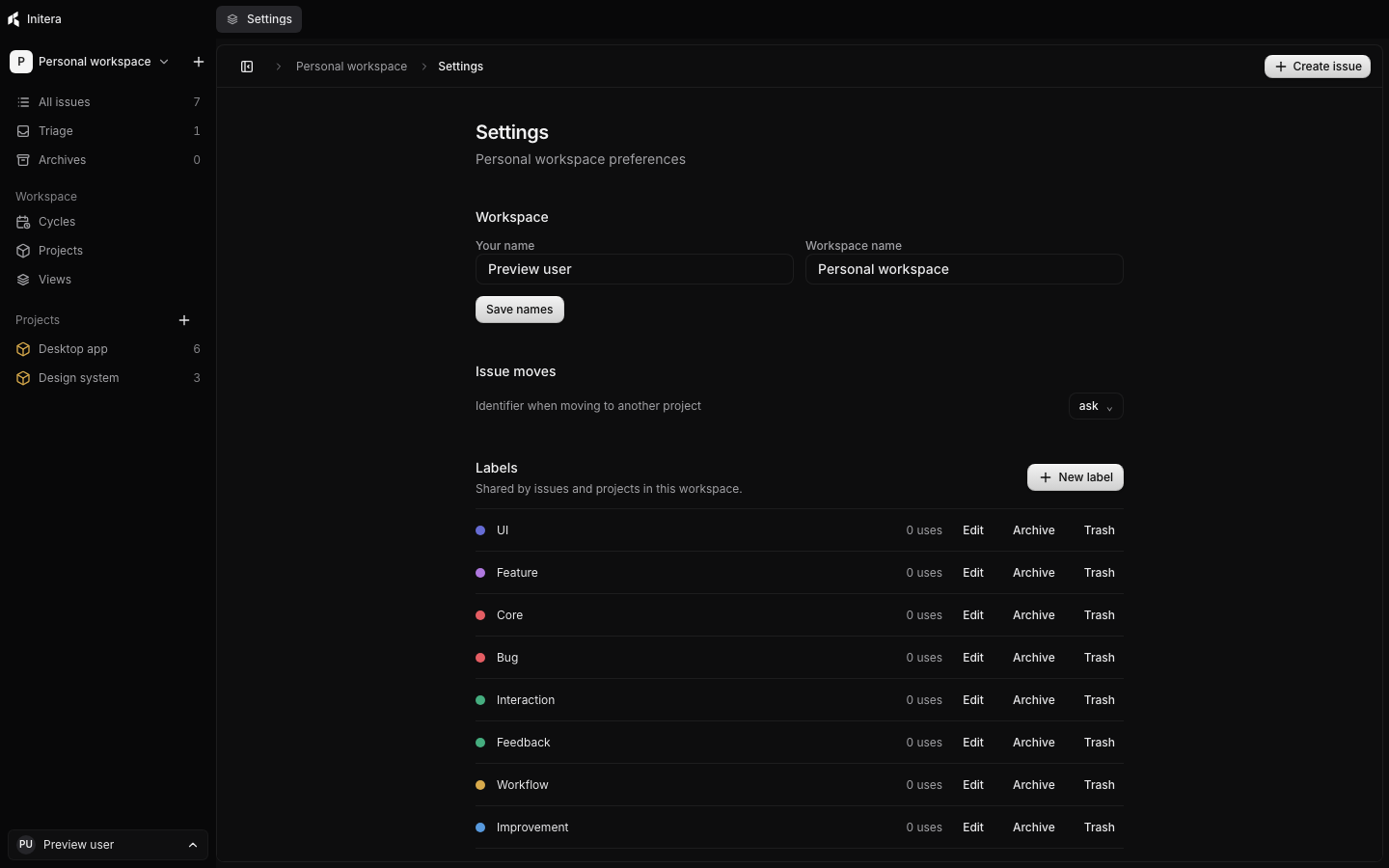The height and width of the screenshot is (868, 1389).
Task: Click the Workflow label color dot
Action: click(x=480, y=785)
